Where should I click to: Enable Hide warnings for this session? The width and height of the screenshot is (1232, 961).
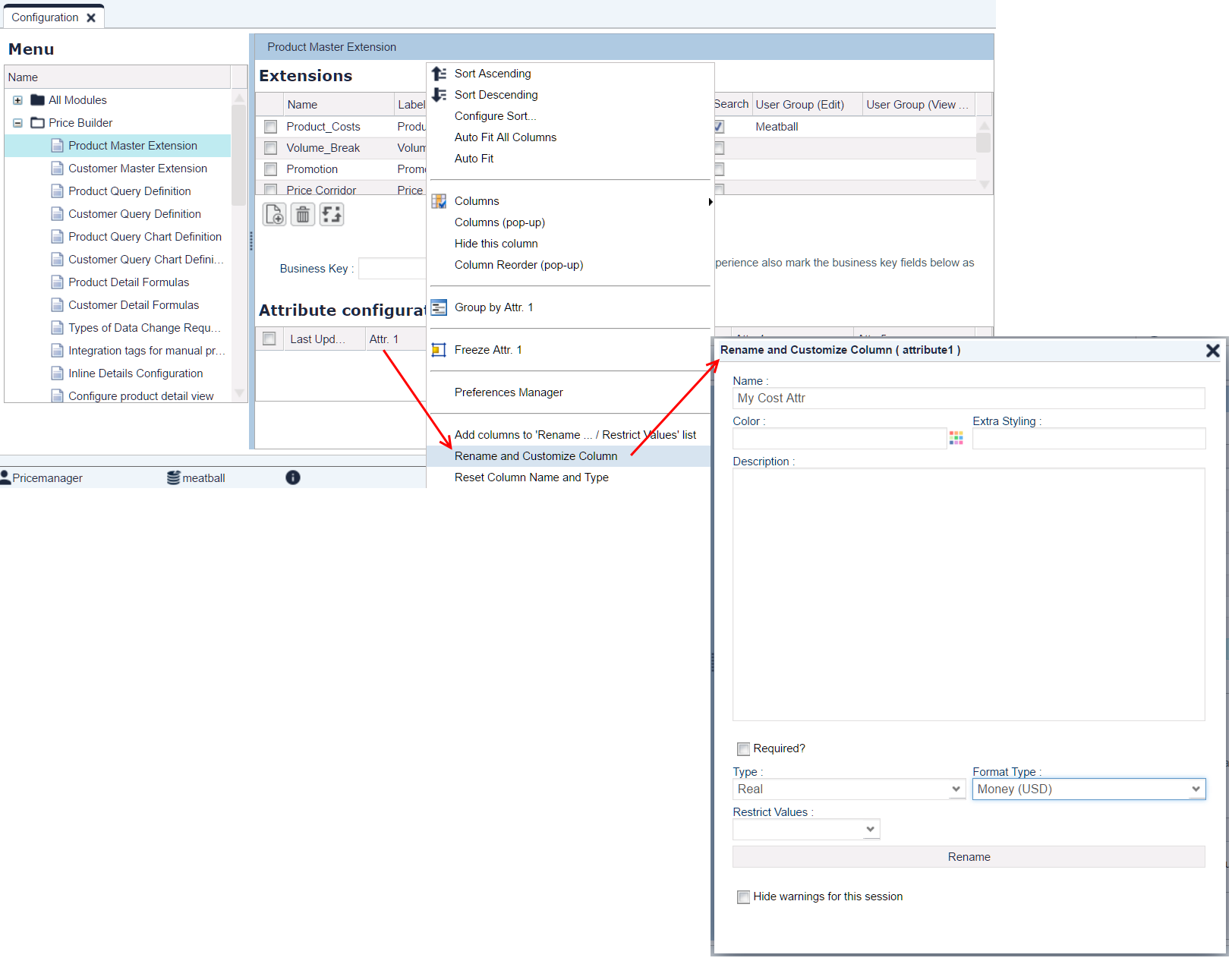743,897
